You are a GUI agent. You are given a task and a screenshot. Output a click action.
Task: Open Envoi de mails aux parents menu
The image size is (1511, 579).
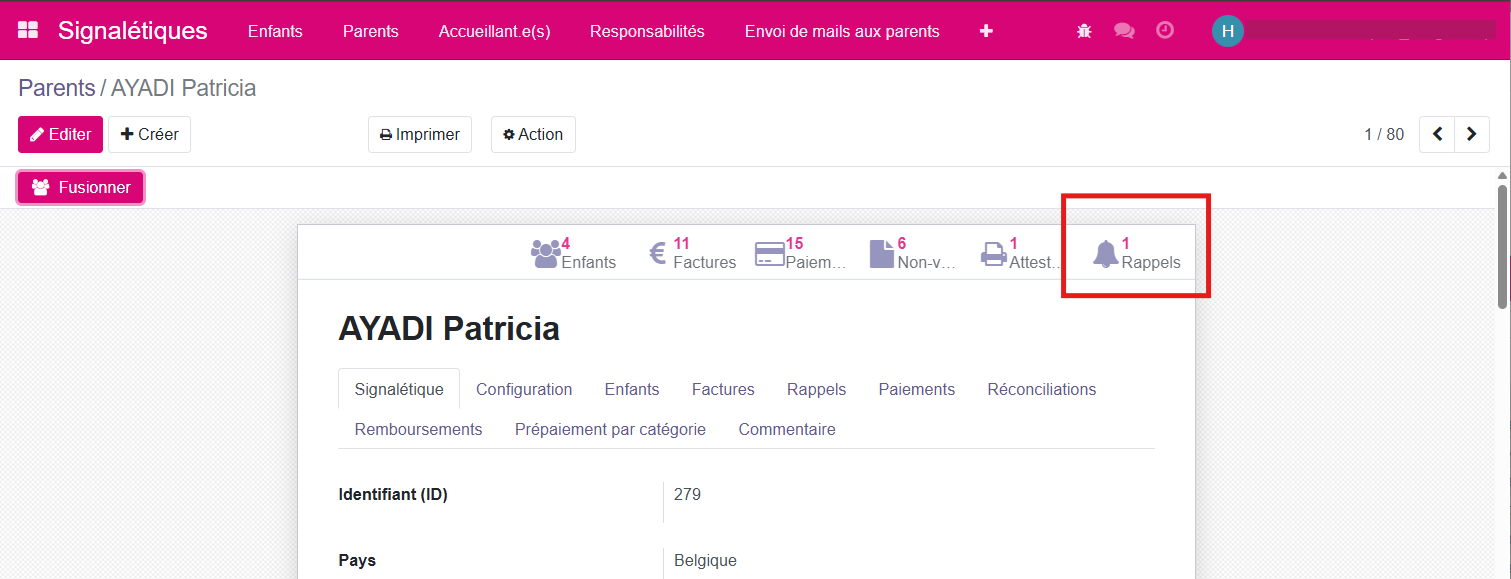[x=842, y=31]
